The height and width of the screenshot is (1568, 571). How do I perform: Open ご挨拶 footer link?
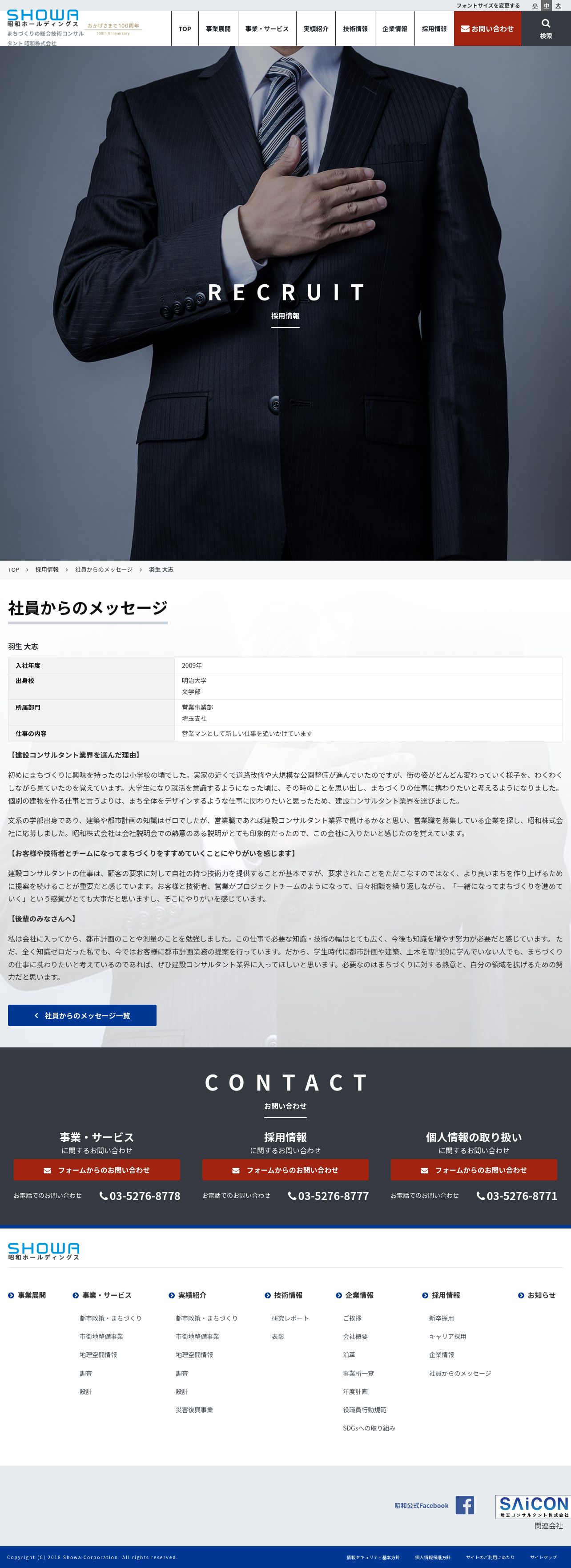pos(352,1318)
